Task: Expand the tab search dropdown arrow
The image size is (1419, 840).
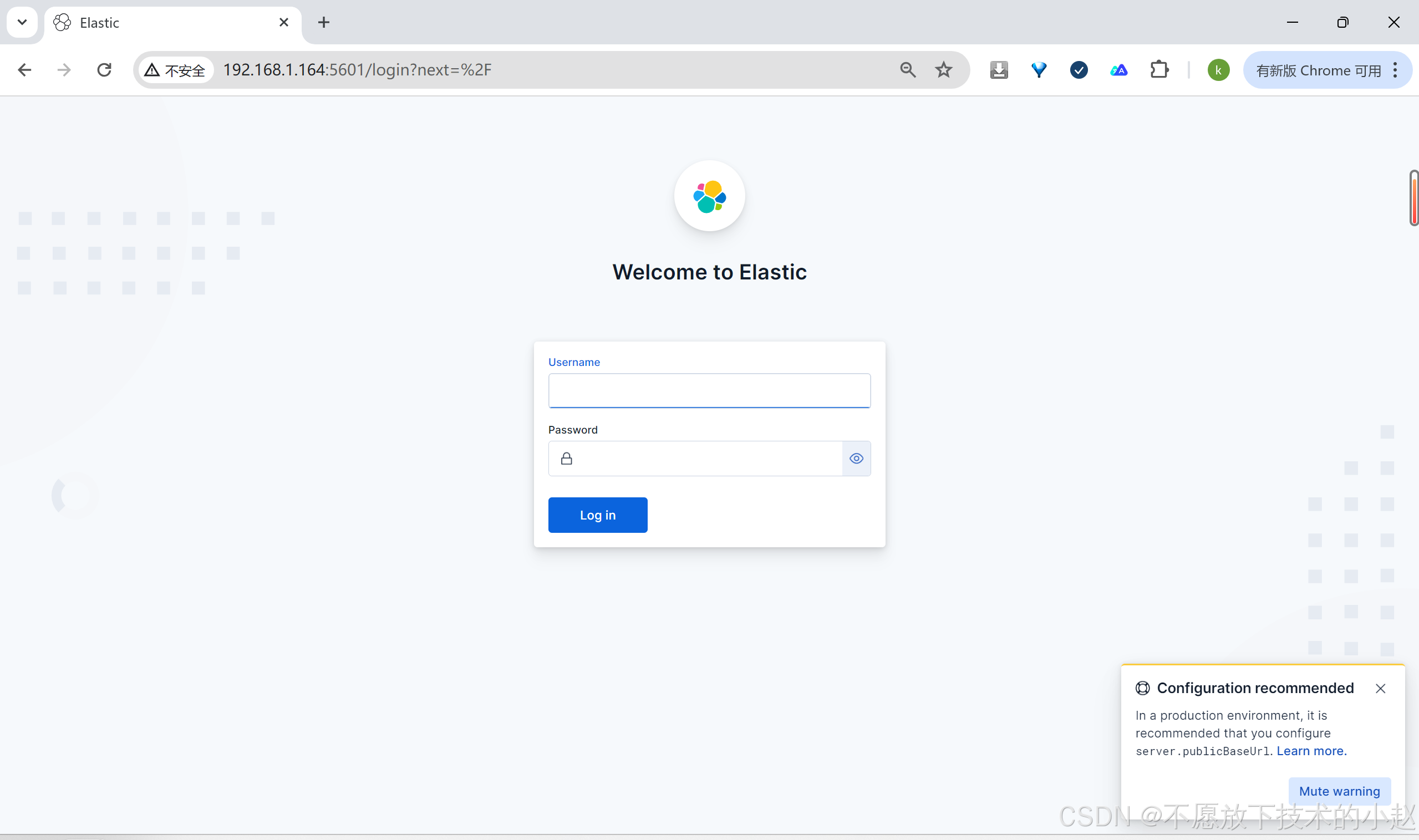Action: (22, 22)
